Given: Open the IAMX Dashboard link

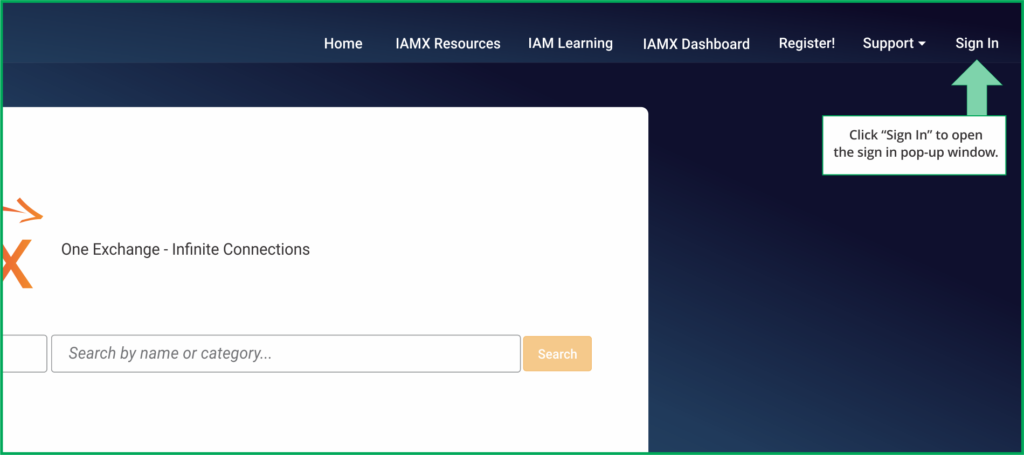Looking at the screenshot, I should tap(696, 44).
